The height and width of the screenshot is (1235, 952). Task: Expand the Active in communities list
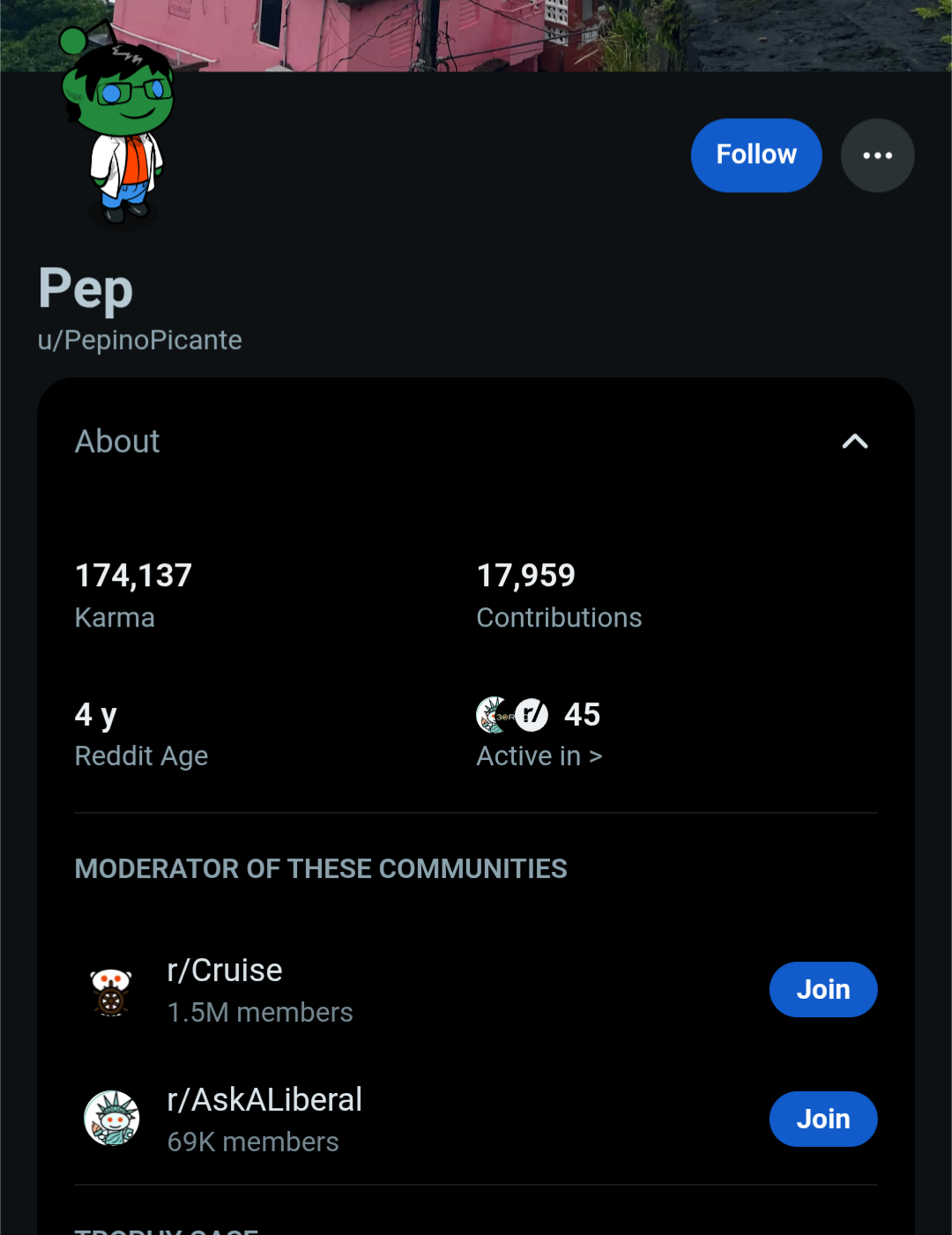coord(539,755)
